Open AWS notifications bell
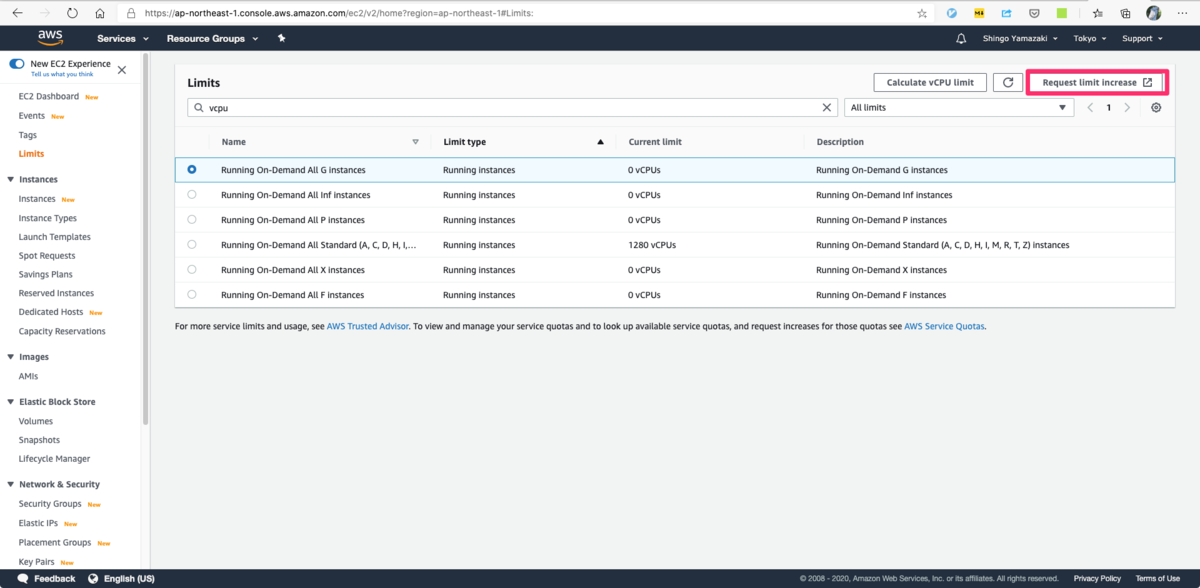Image resolution: width=1200 pixels, height=588 pixels. pos(961,38)
